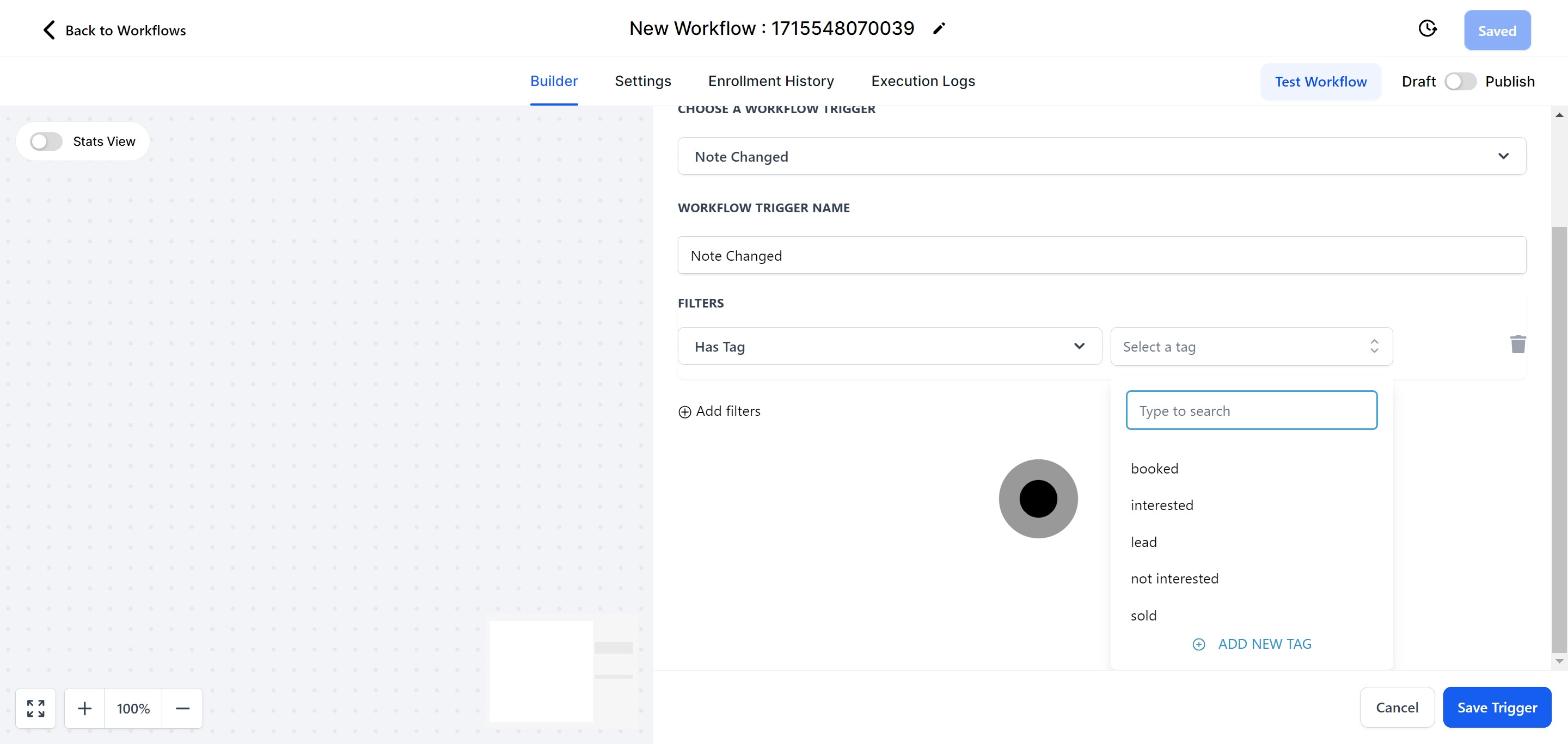The image size is (1568, 744).
Task: Switch the Draft/Publish toggle
Action: coord(1460,82)
